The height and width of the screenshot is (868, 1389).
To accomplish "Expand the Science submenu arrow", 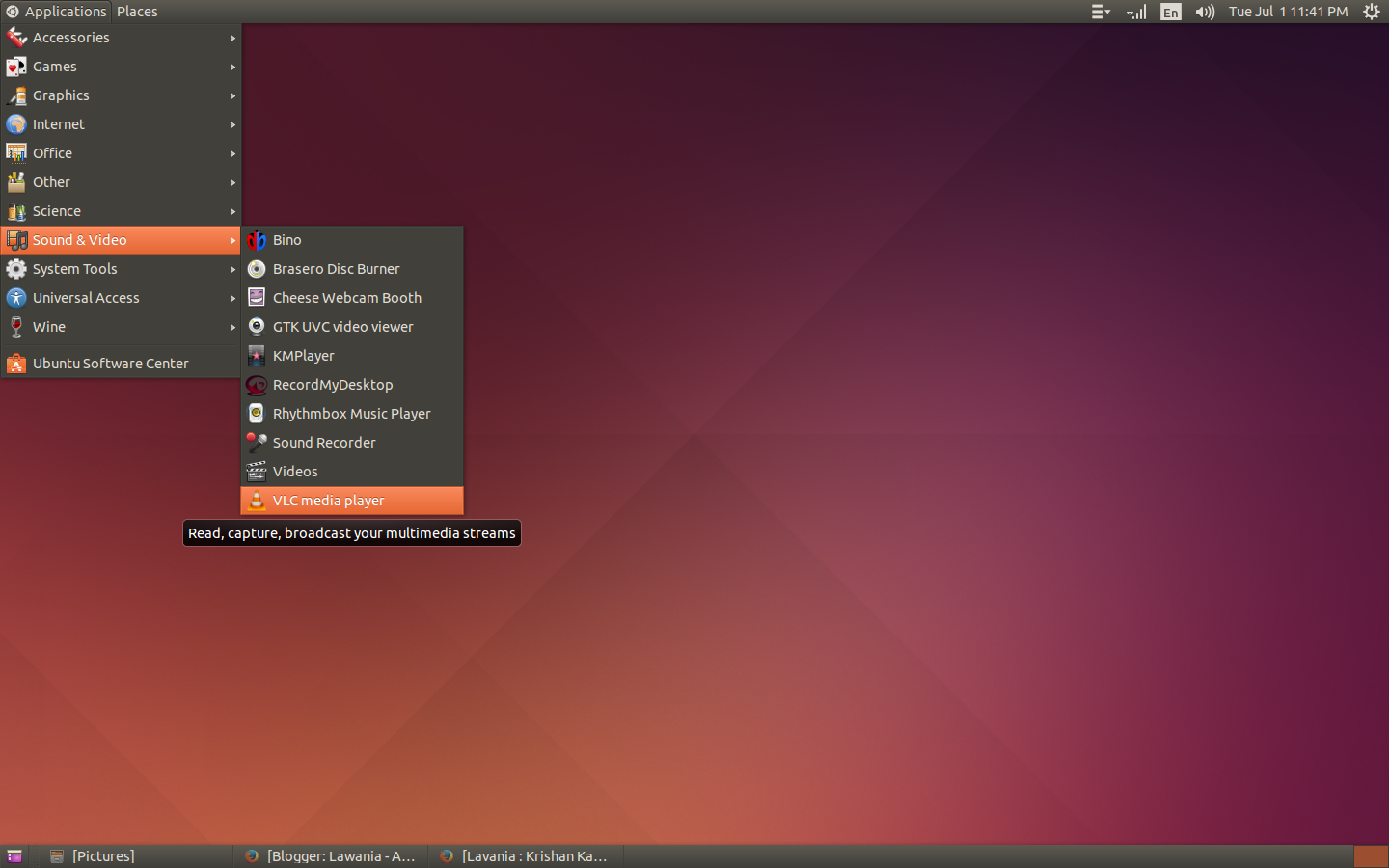I will [232, 211].
